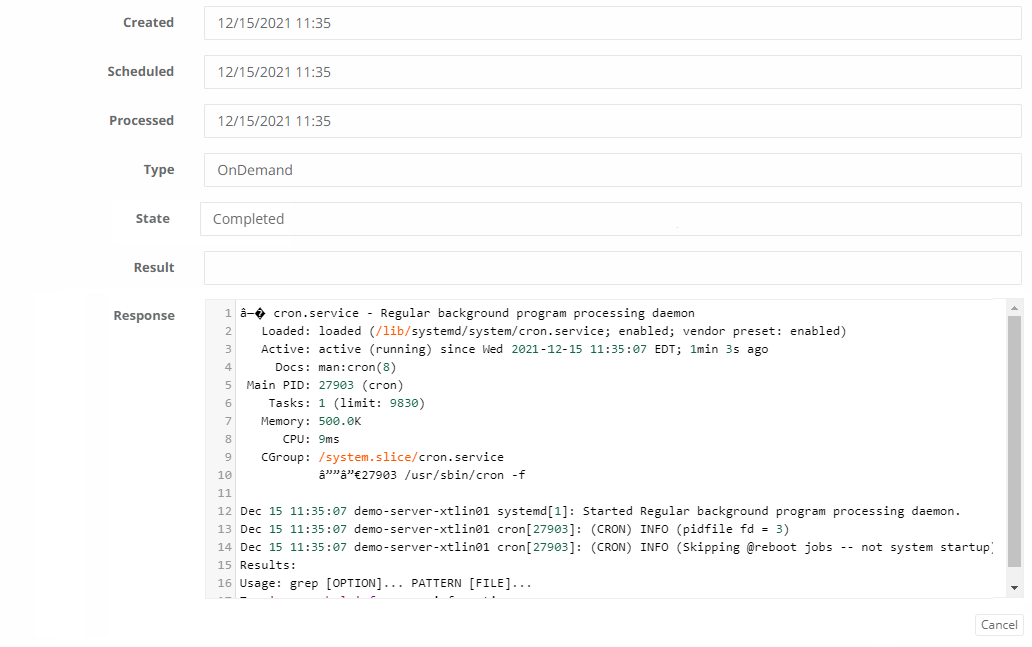Image resolution: width=1032 pixels, height=647 pixels.
Task: Click the up arrow on the Response scrollbar
Action: pyautogui.click(x=1012, y=306)
